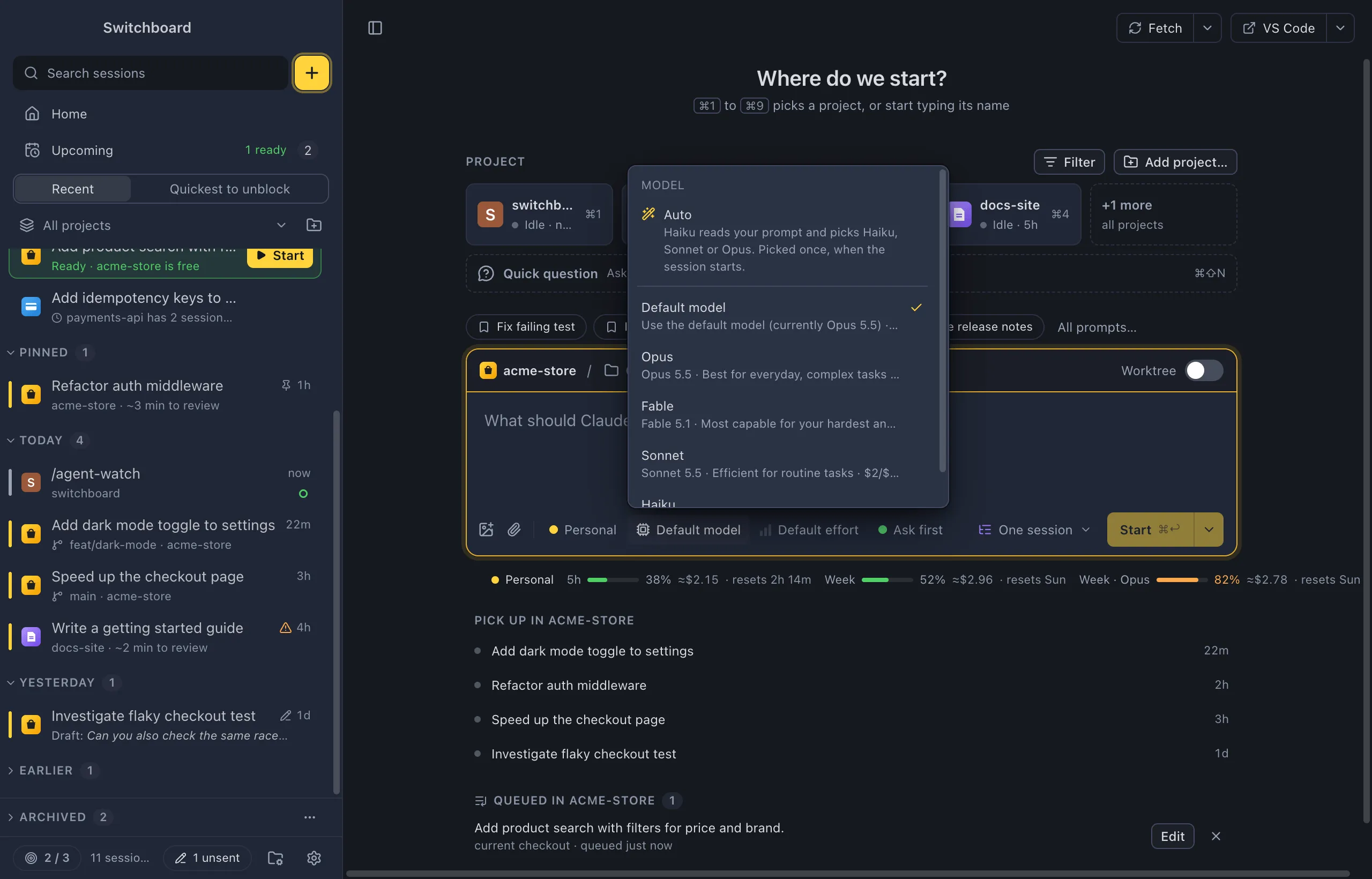Viewport: 1372px width, 879px height.
Task: Open settings gear in sidebar footer
Action: click(314, 858)
